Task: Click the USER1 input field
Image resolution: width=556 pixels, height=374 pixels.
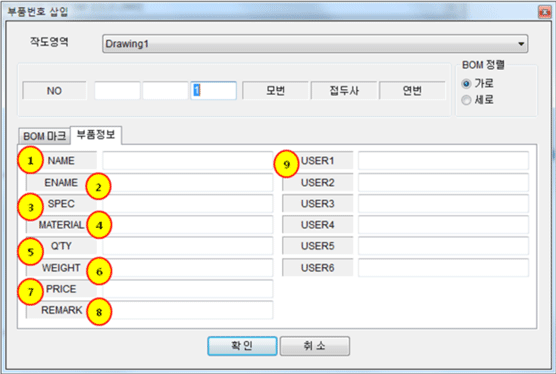Action: [443, 161]
